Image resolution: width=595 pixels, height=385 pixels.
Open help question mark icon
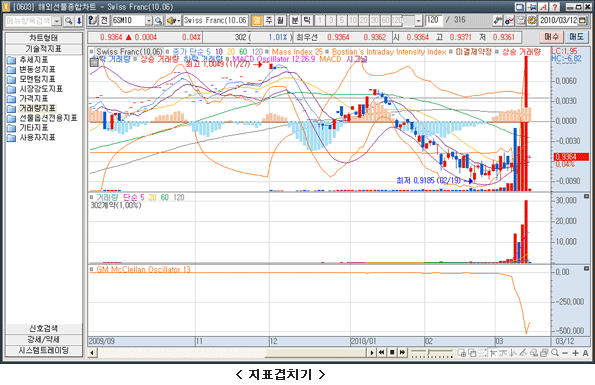pos(554,7)
